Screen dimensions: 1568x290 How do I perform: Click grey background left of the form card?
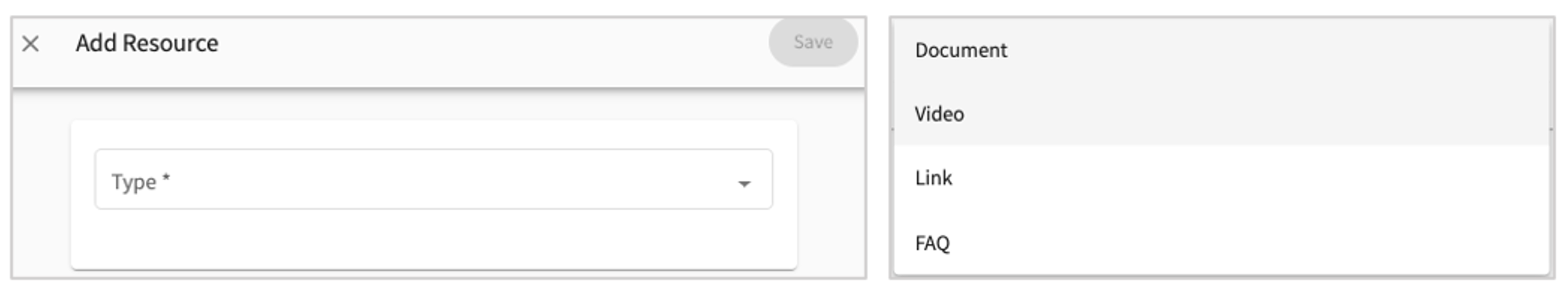pos(41,186)
